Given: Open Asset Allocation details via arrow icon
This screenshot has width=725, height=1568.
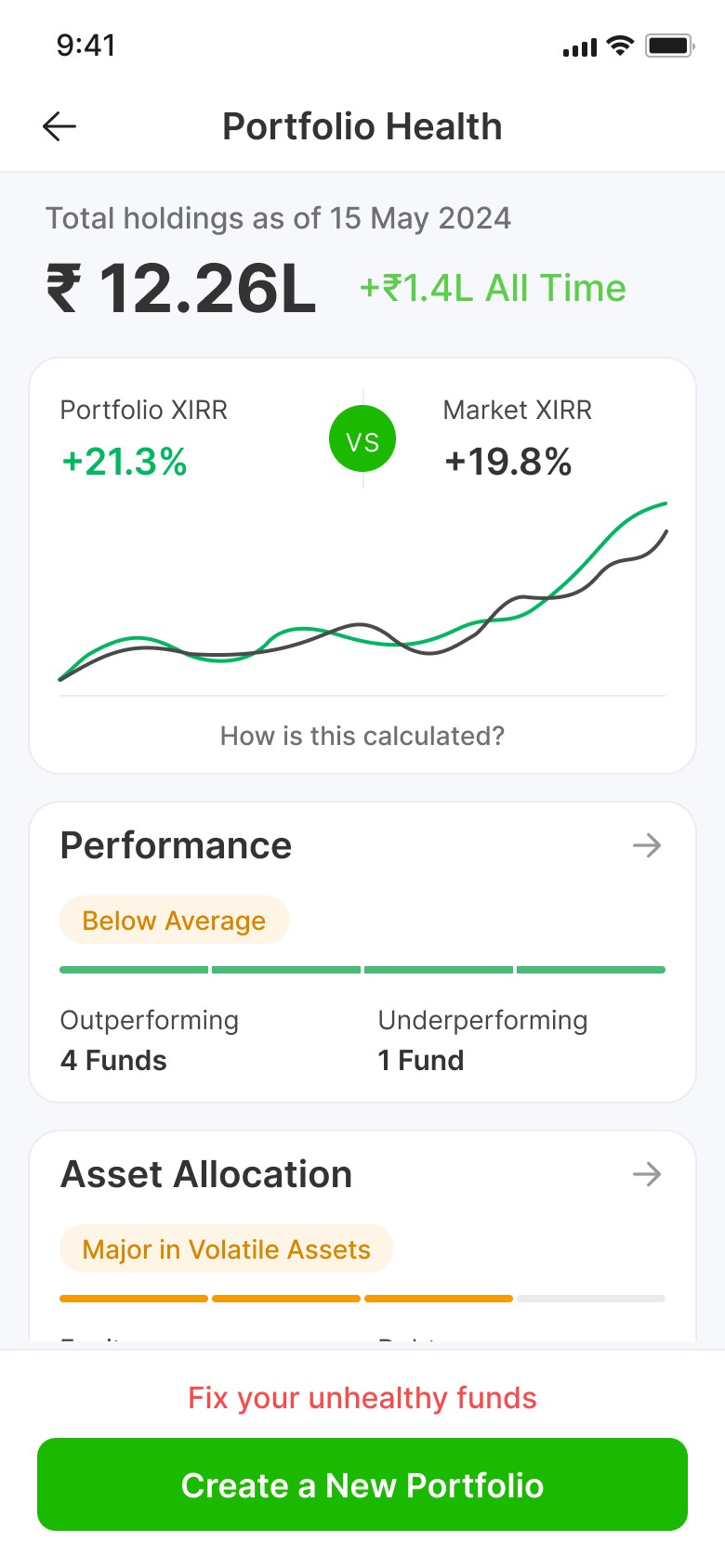Looking at the screenshot, I should pyautogui.click(x=647, y=1174).
